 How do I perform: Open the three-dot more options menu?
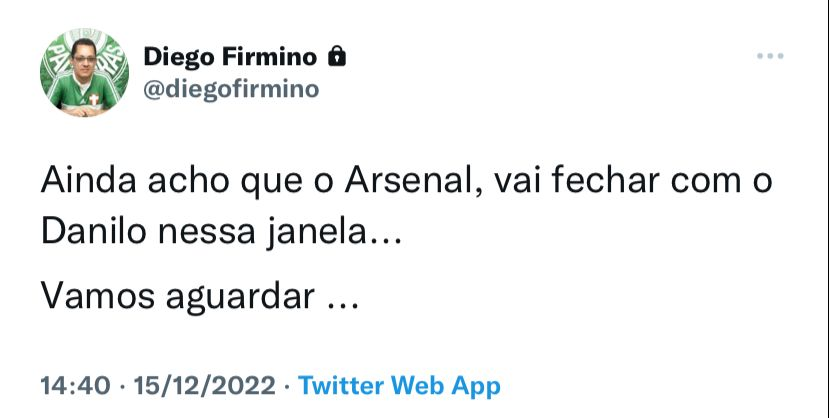pos(769,56)
